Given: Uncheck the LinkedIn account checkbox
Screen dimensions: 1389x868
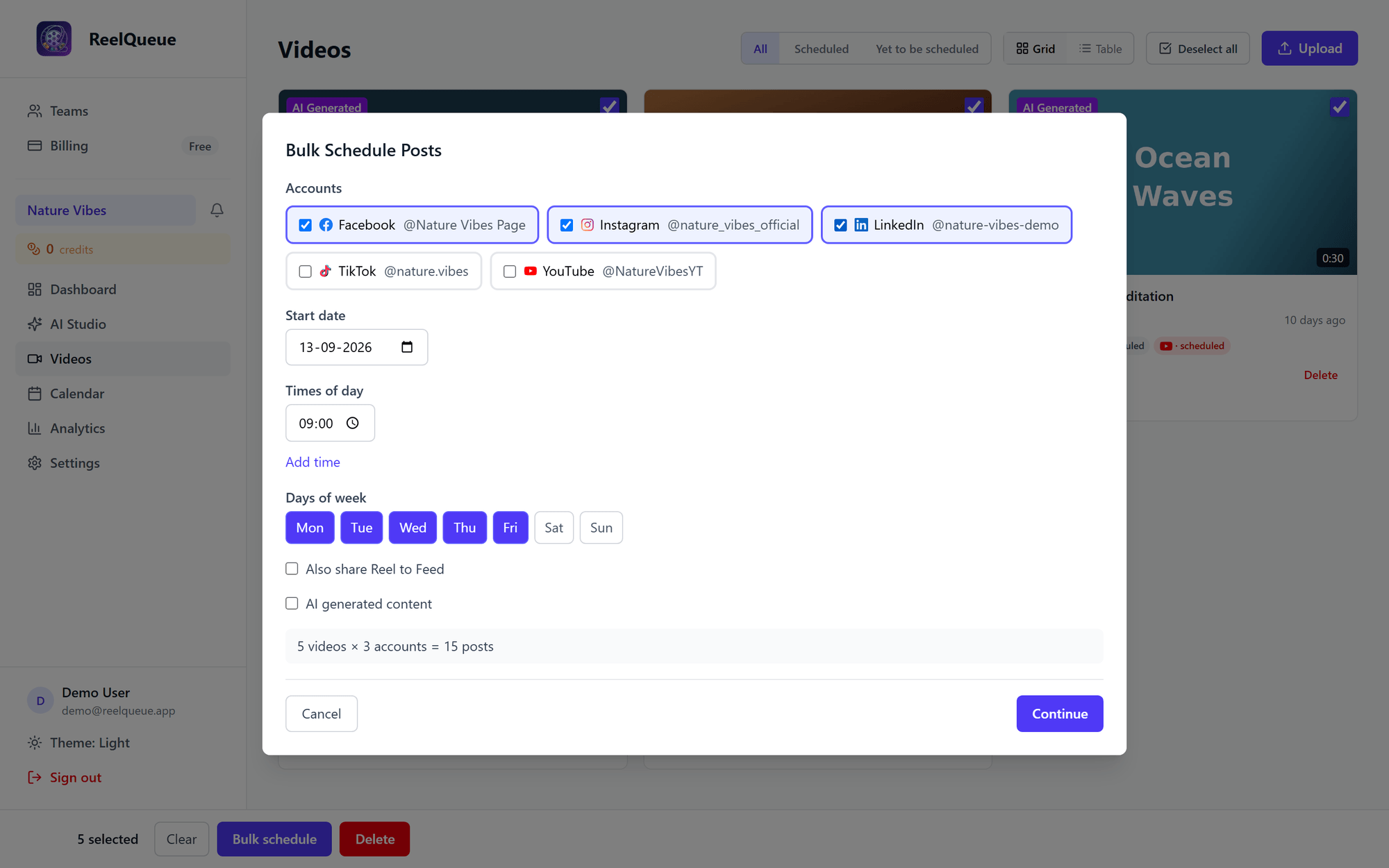Looking at the screenshot, I should point(840,225).
